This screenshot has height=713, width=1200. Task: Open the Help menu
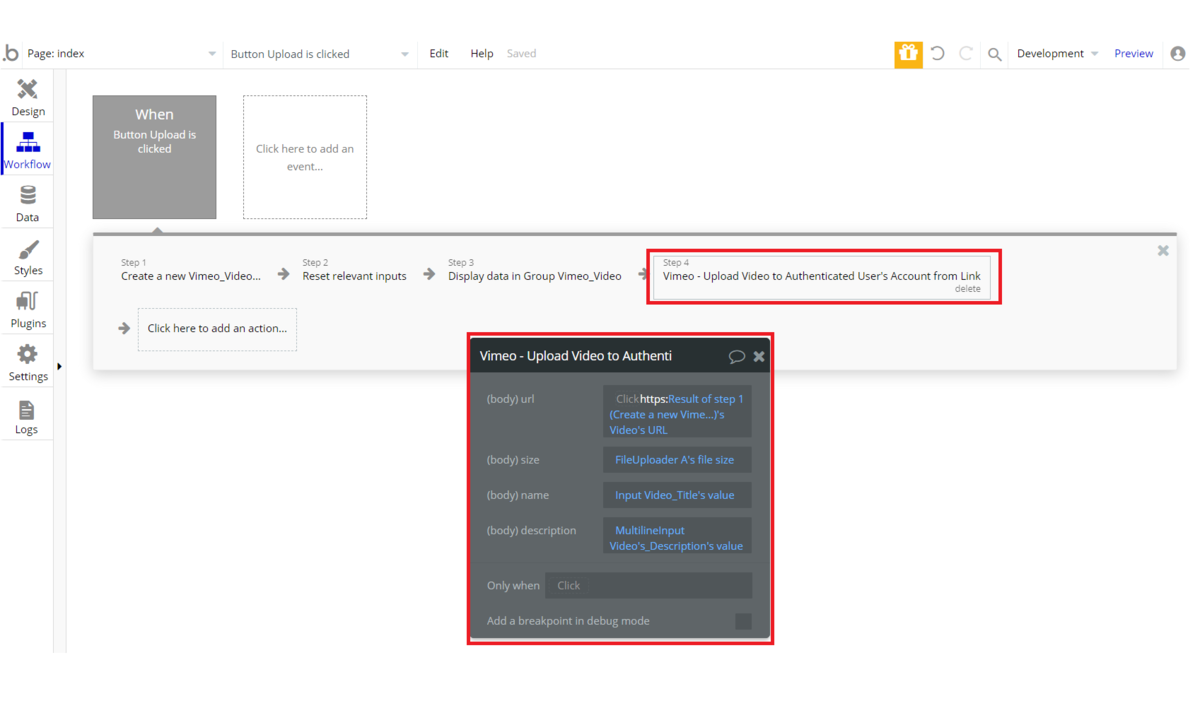pos(482,54)
